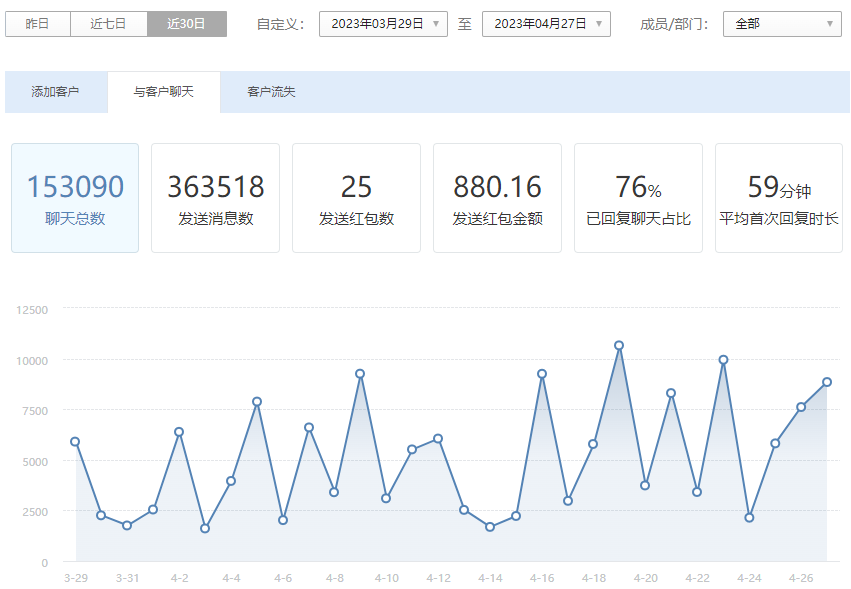The height and width of the screenshot is (589, 851).
Task: Click the chart data point for 4-2
Action: point(179,432)
